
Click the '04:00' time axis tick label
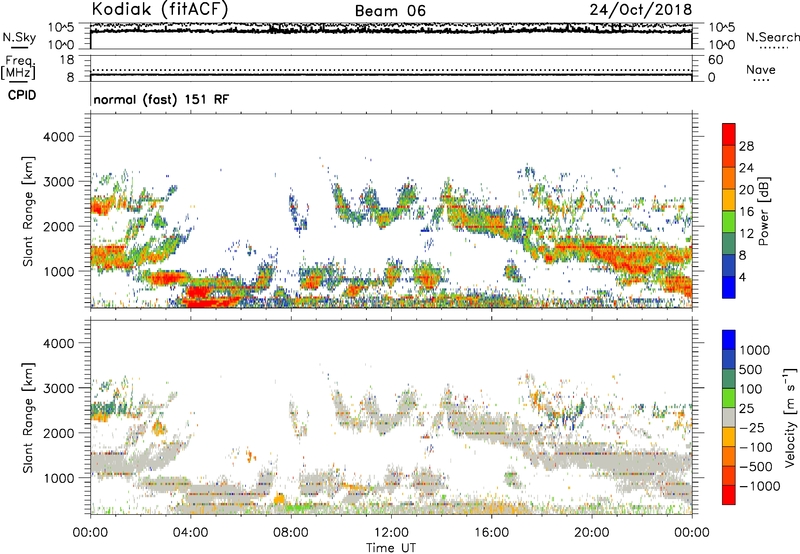[190, 533]
